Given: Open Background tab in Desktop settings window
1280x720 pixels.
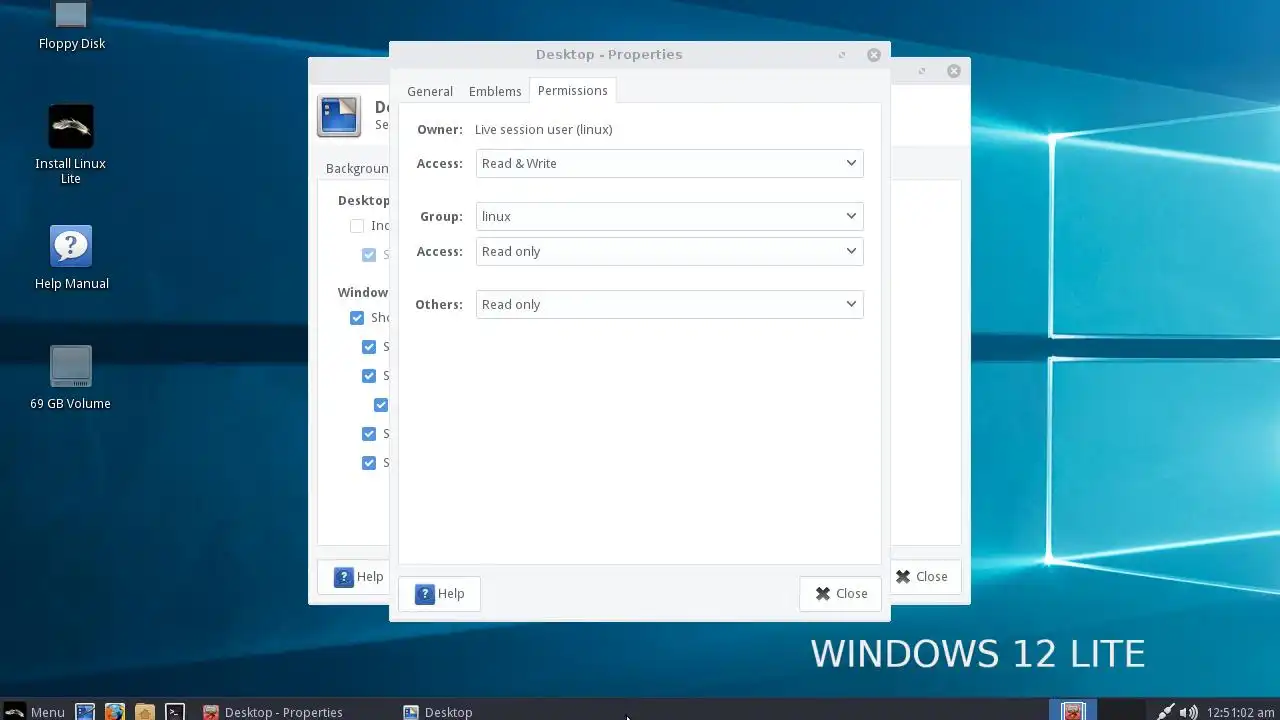Looking at the screenshot, I should point(356,168).
